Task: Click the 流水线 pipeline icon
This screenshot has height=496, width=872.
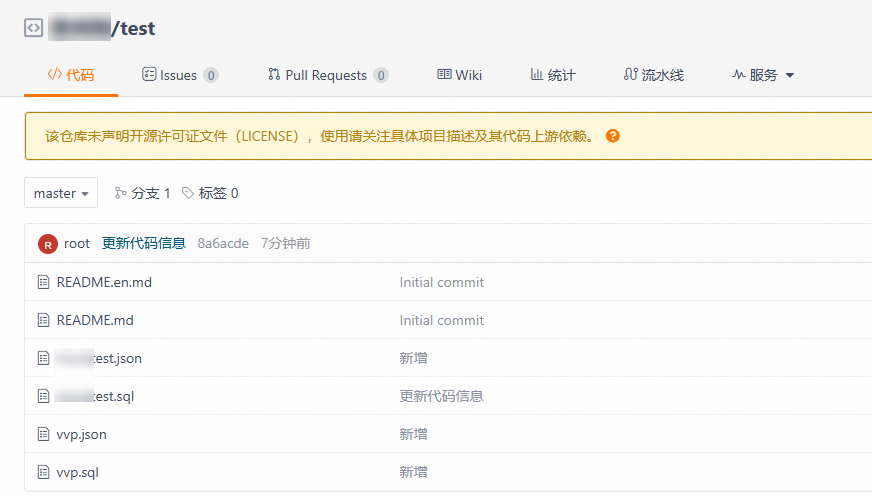Action: 630,74
